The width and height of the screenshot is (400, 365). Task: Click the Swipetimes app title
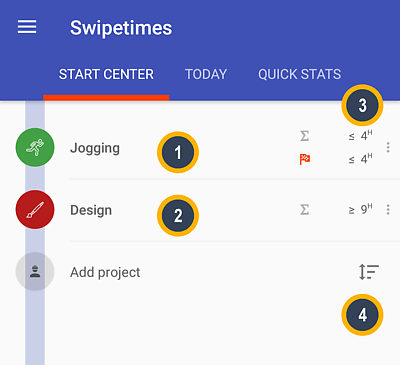click(121, 28)
